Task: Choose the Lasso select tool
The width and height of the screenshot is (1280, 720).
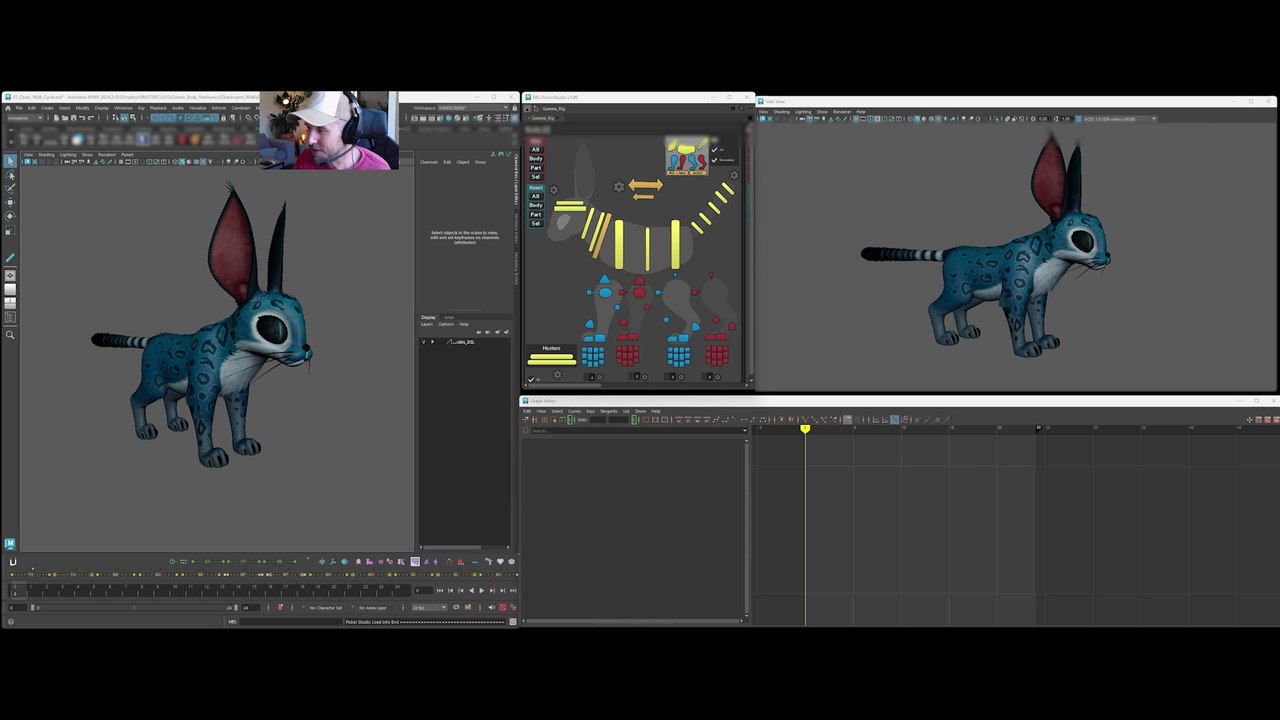Action: [10, 175]
